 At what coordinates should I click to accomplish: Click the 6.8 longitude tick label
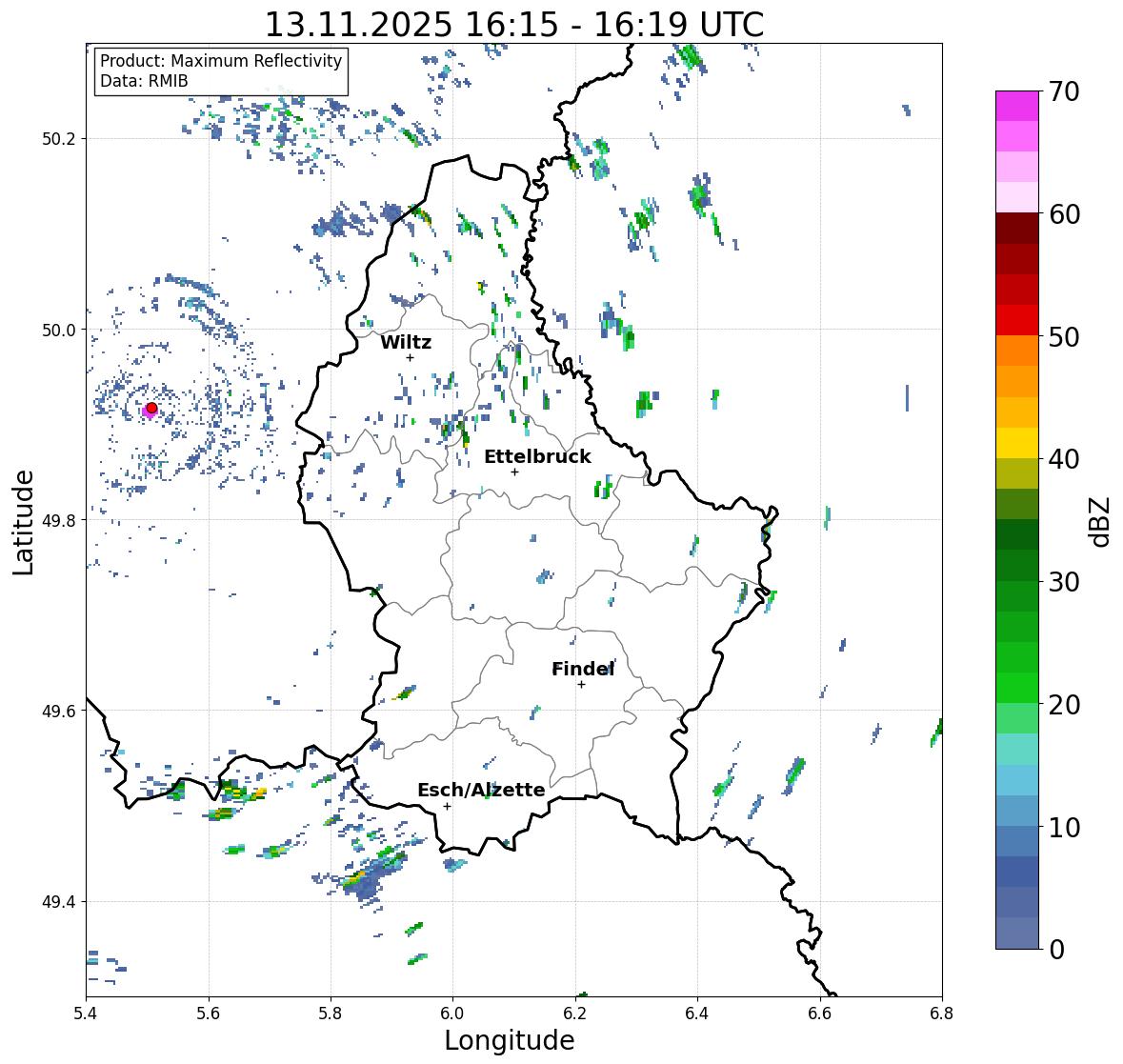tap(942, 1014)
